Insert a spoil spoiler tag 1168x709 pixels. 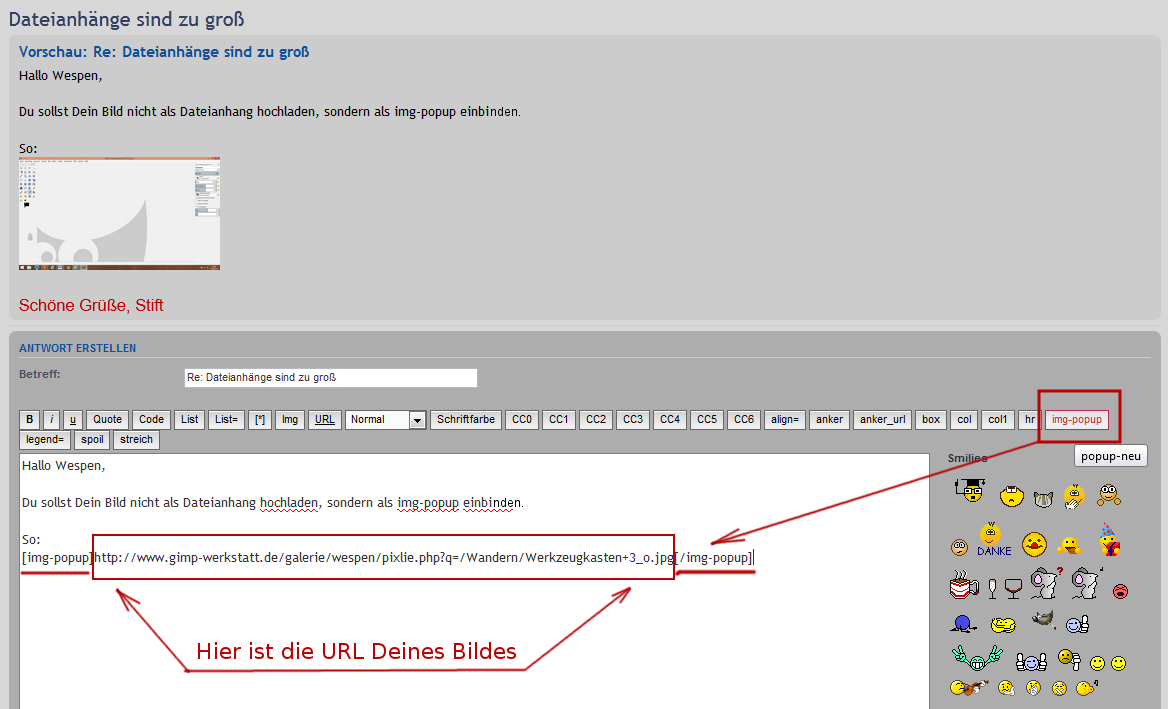[92, 439]
